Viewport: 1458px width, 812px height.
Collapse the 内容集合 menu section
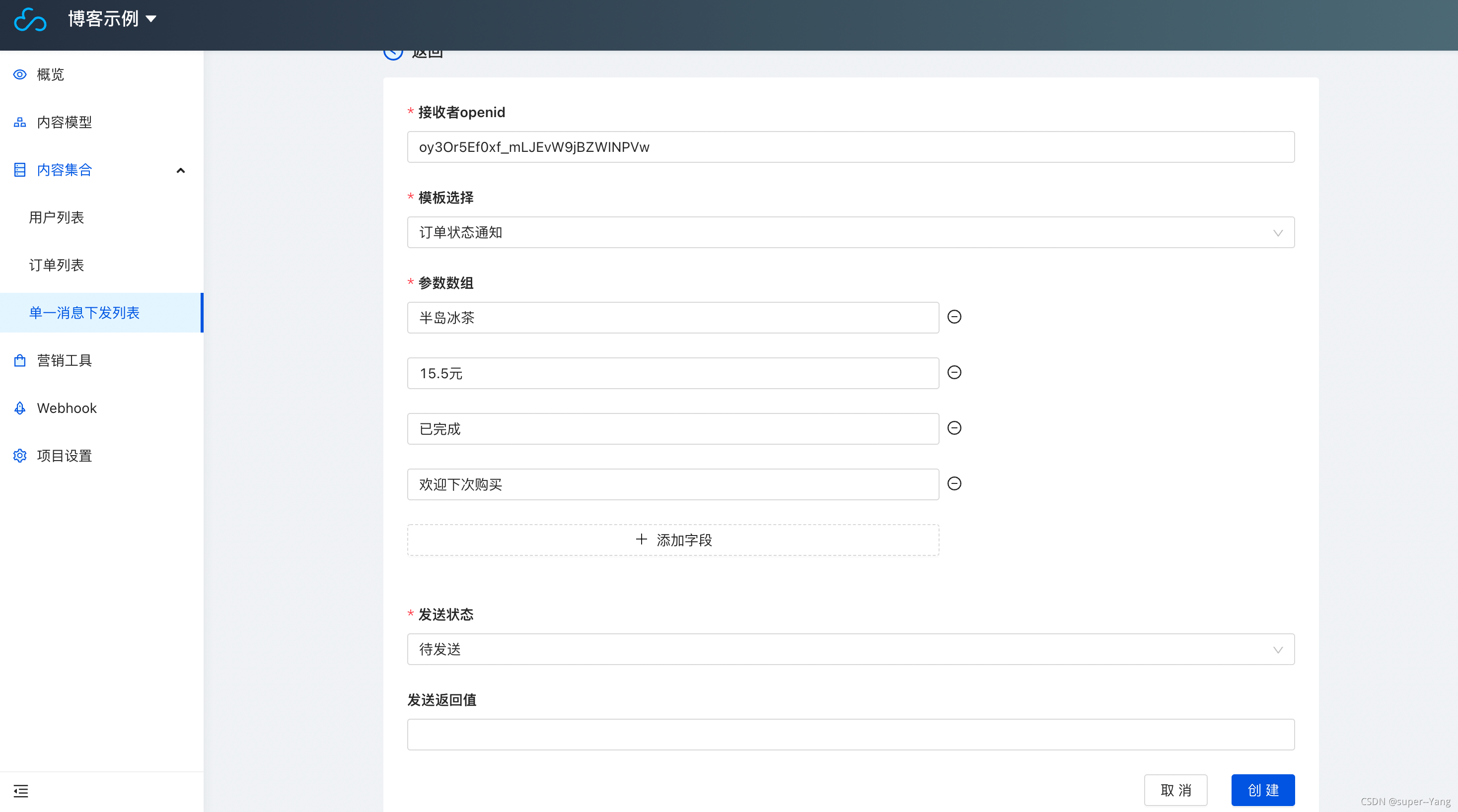click(181, 170)
